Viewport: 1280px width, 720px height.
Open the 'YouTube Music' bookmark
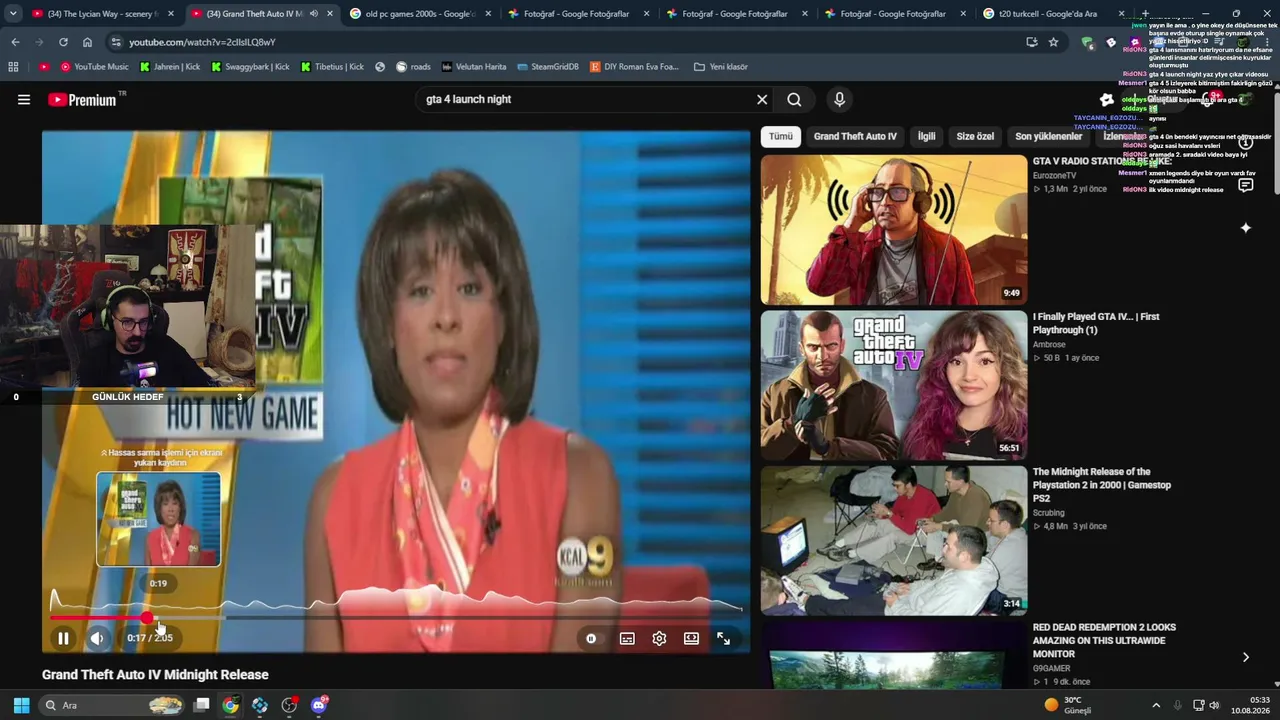[94, 67]
